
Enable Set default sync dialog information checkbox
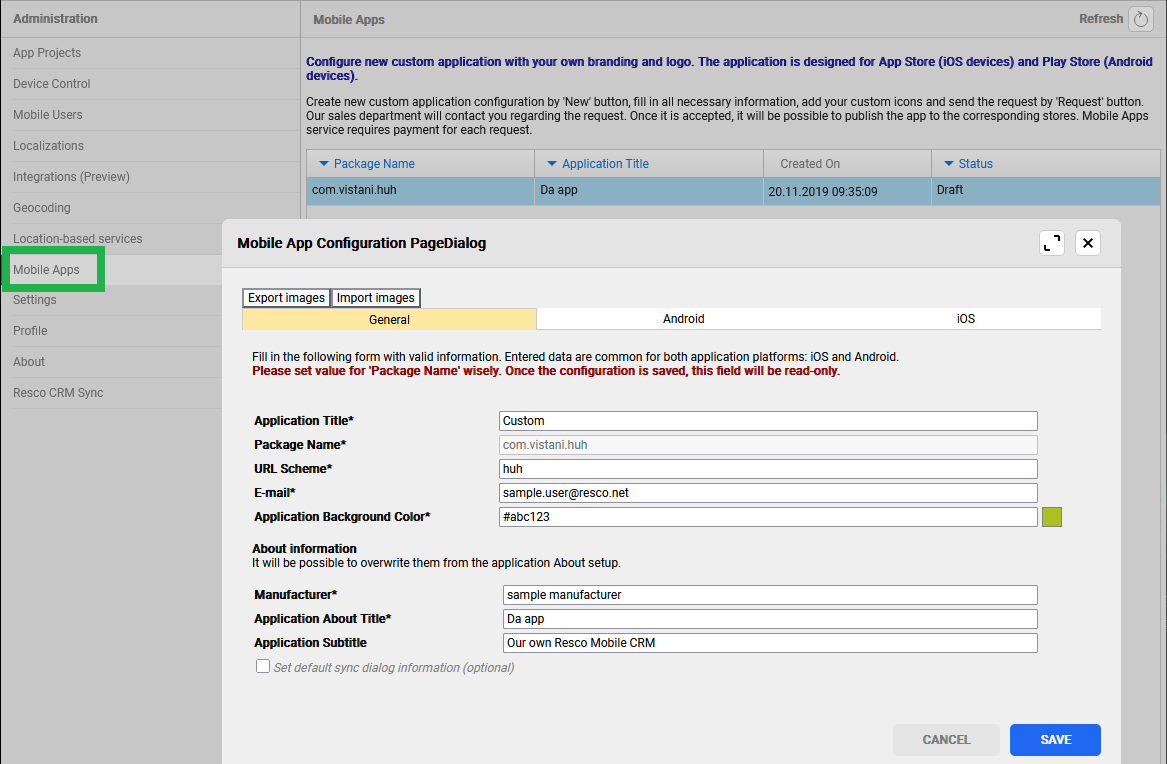coord(263,667)
